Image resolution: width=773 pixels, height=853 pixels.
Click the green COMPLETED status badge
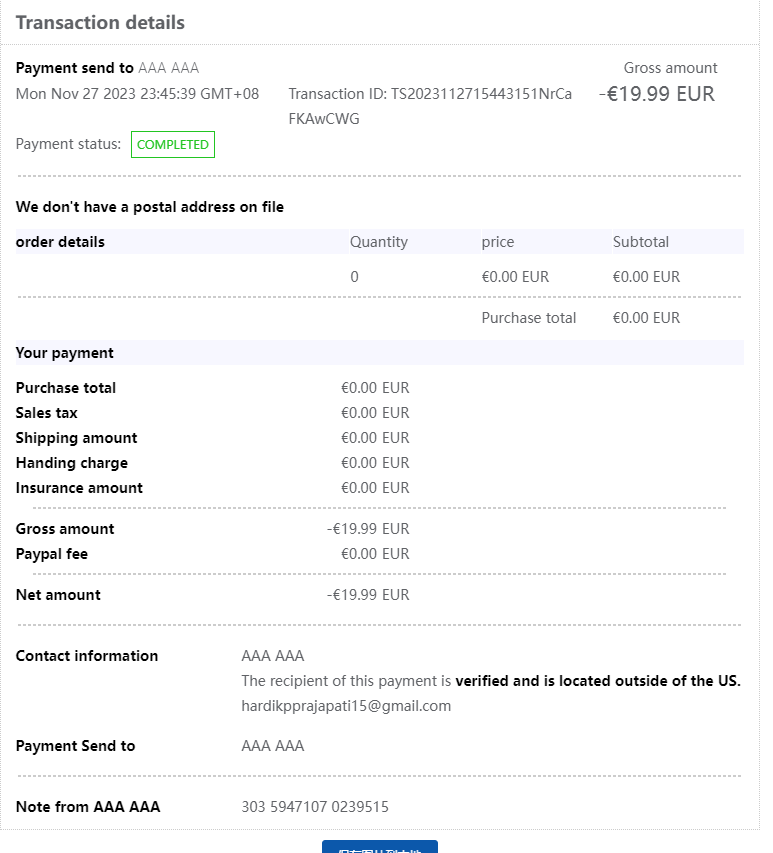tap(173, 145)
